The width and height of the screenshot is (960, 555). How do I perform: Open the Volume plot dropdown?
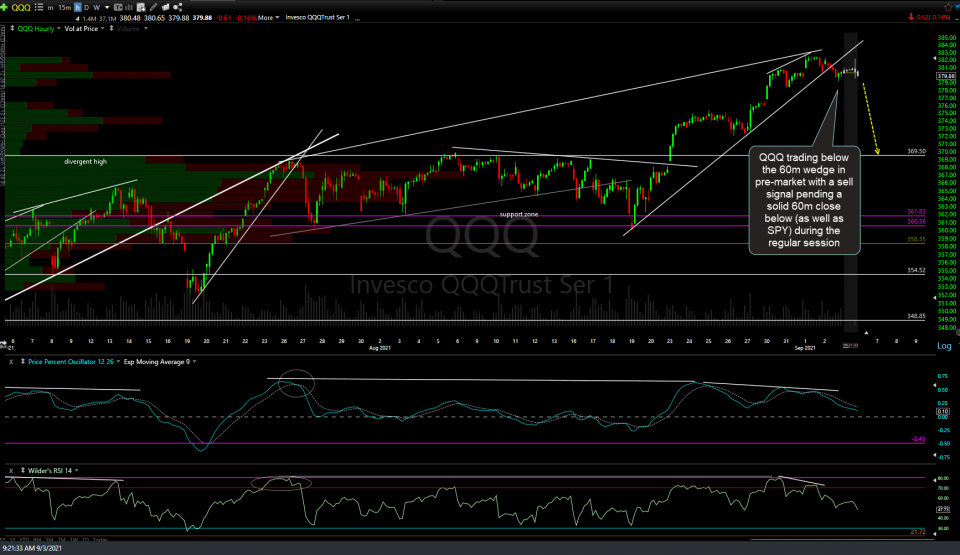(x=146, y=29)
